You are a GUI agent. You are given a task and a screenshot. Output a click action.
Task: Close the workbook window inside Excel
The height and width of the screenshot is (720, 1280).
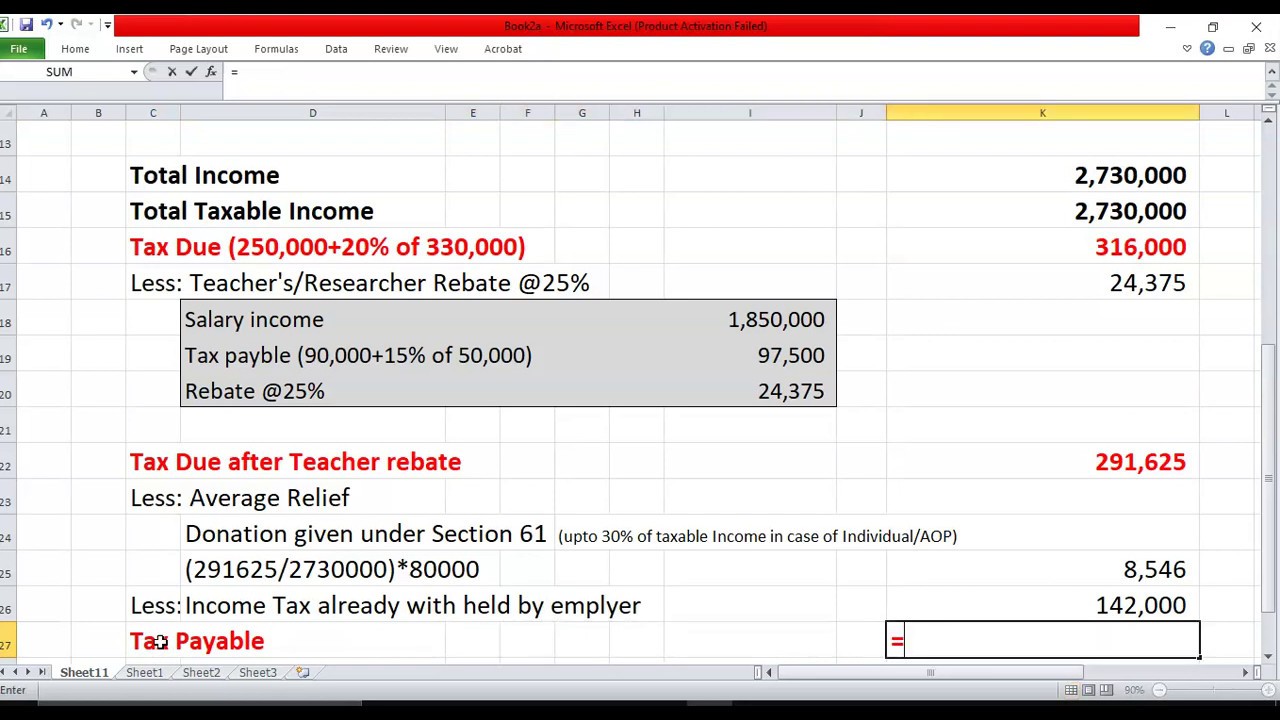point(1270,48)
